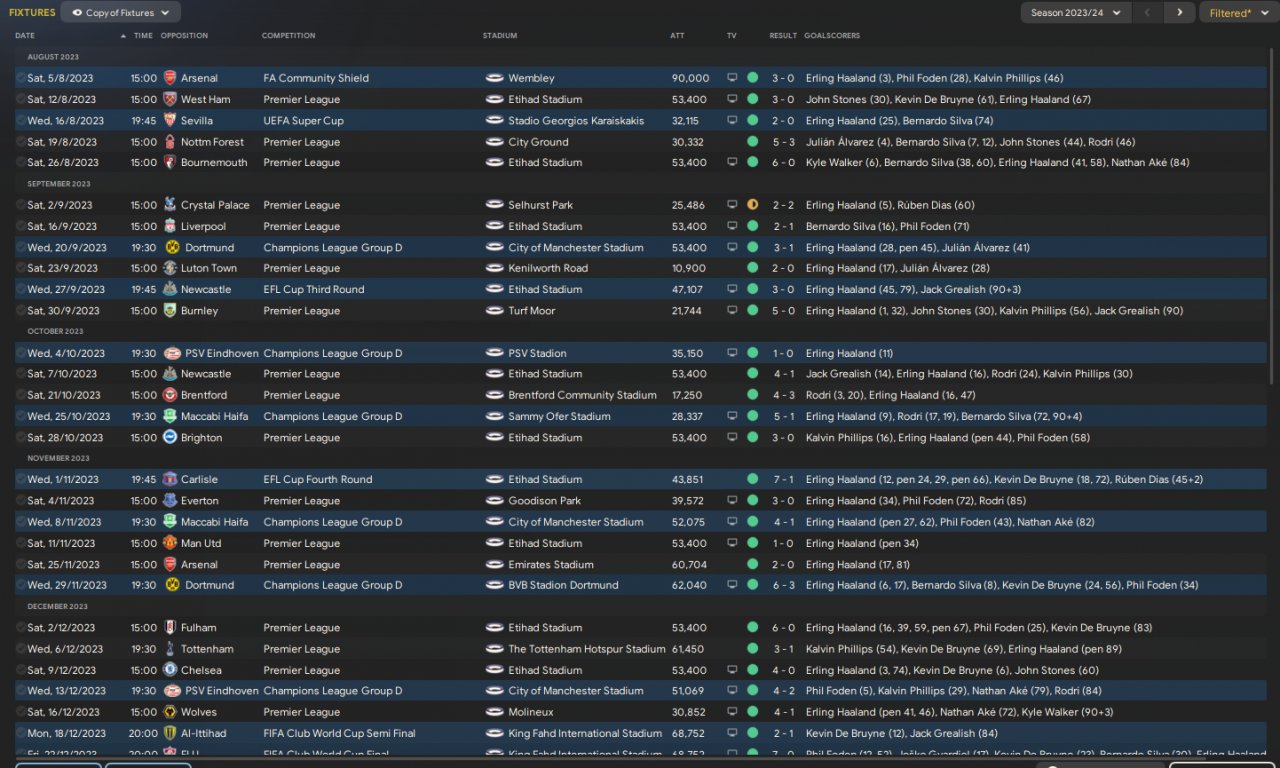Click the Wembley stadium icon
The height and width of the screenshot is (768, 1280).
[494, 78]
